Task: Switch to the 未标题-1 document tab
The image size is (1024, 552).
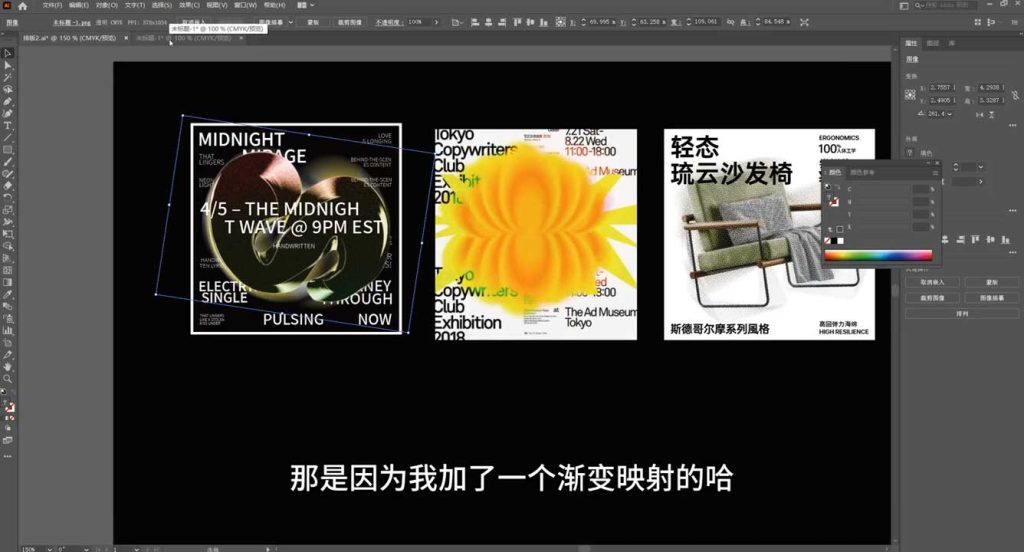Action: click(184, 38)
